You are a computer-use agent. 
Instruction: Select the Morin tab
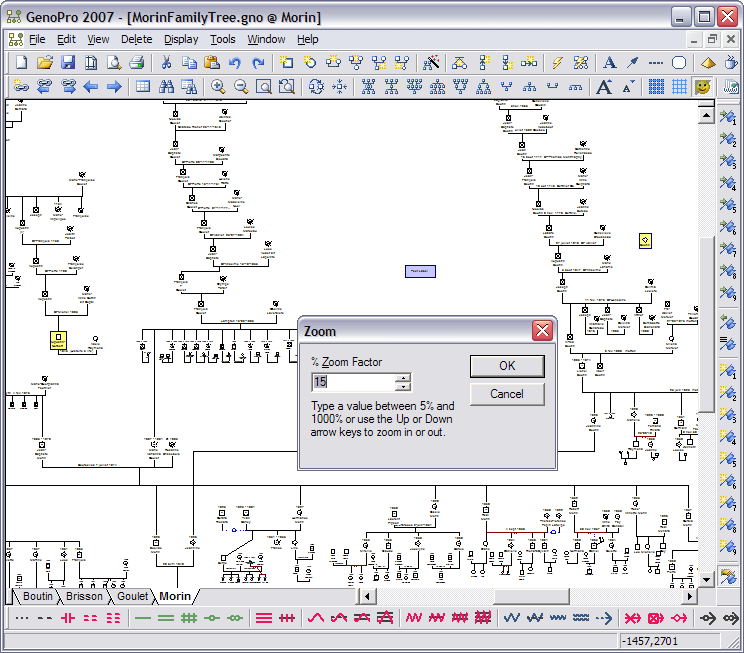coord(175,596)
